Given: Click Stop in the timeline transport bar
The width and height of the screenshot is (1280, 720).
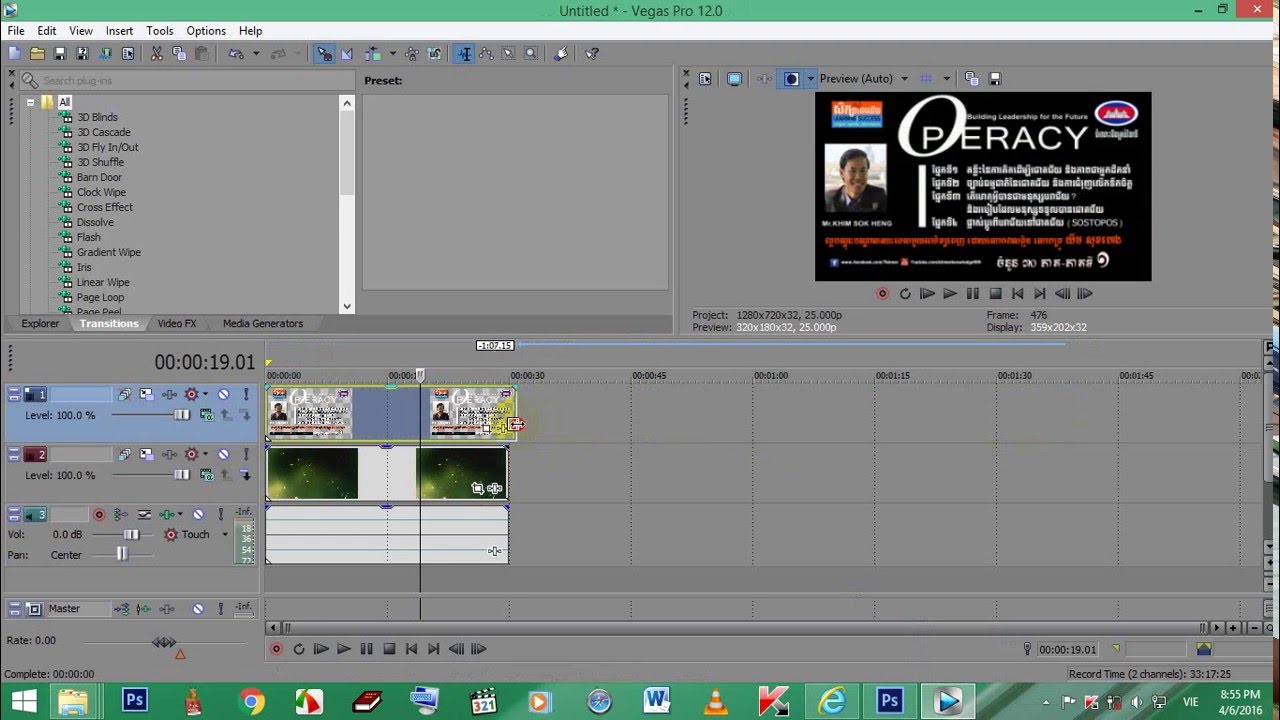Looking at the screenshot, I should (x=389, y=649).
